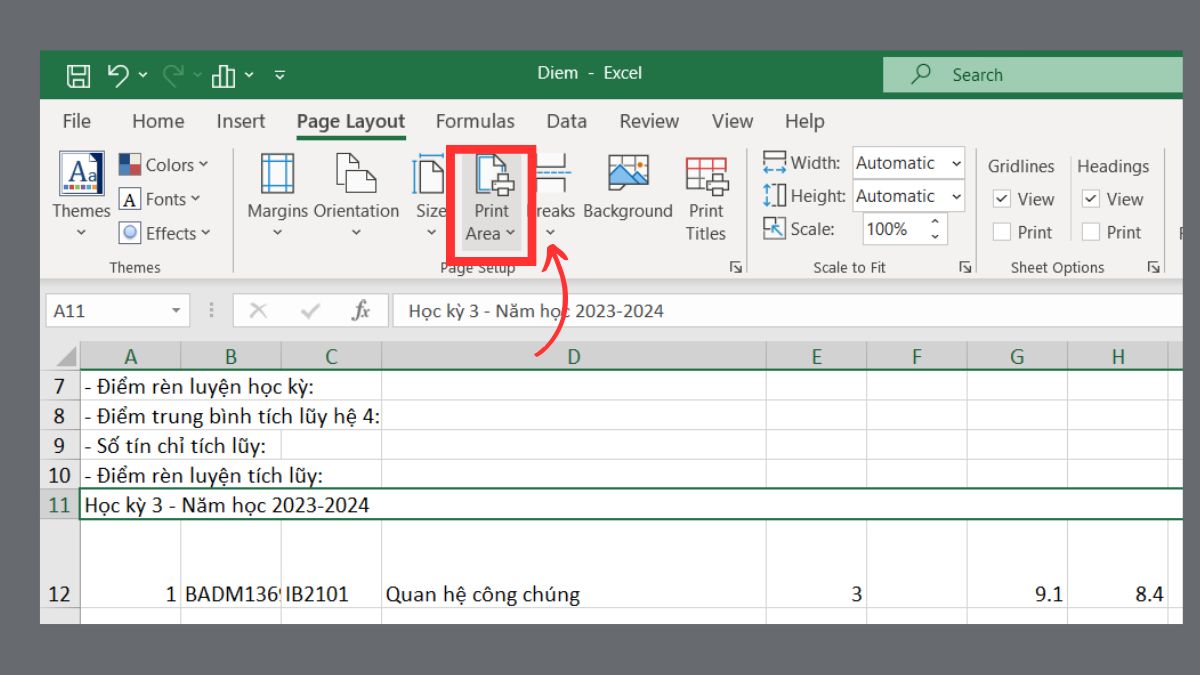This screenshot has height=675, width=1200.
Task: Click the formula bar text
Action: pyautogui.click(x=536, y=311)
